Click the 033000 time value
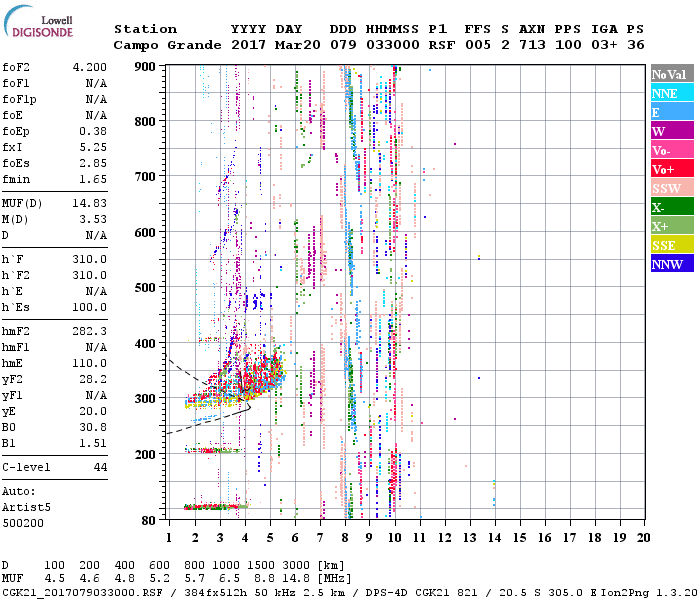 393,45
